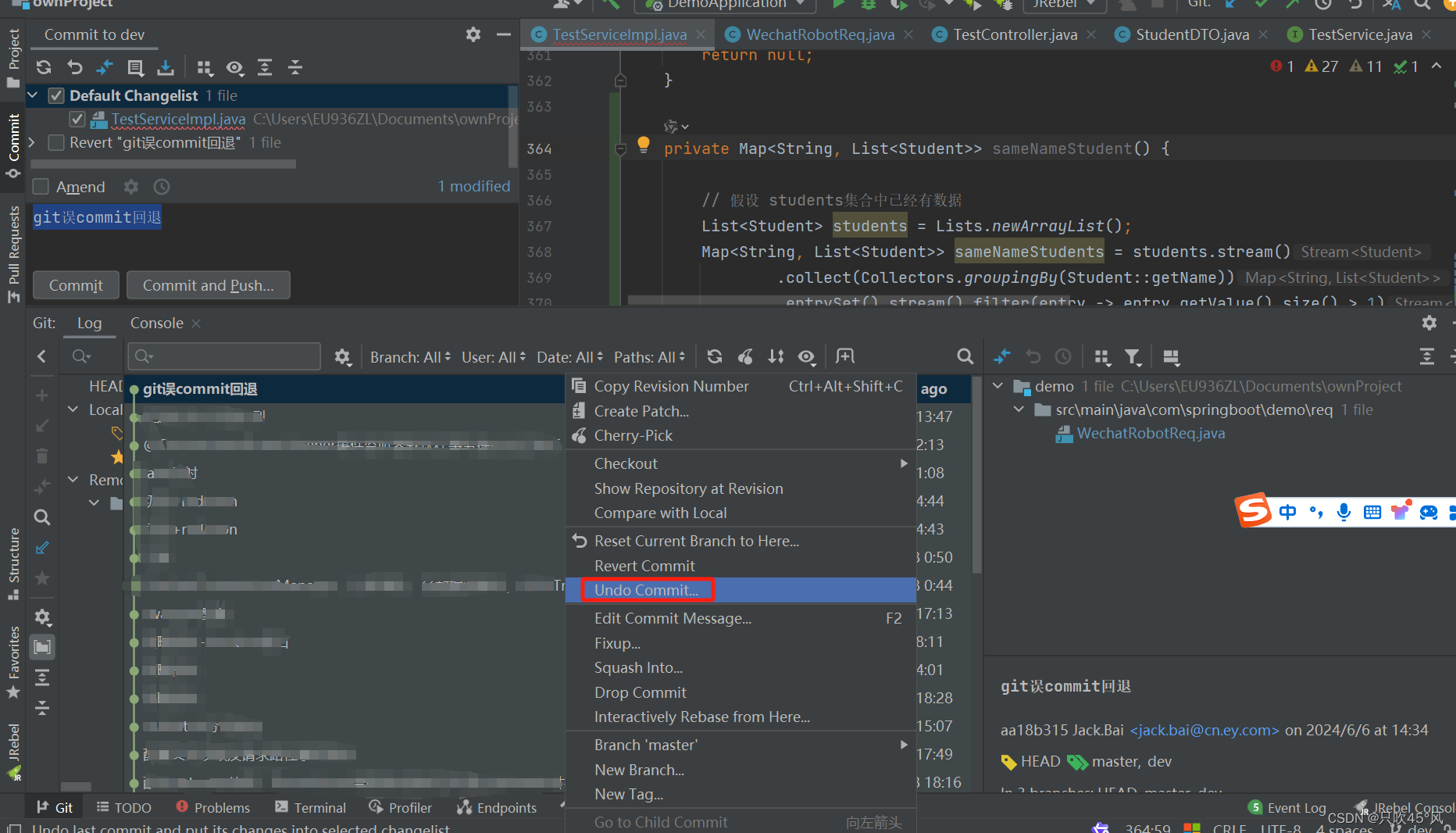Open the Checkout submenu
This screenshot has width=1456, height=833.
click(x=740, y=463)
